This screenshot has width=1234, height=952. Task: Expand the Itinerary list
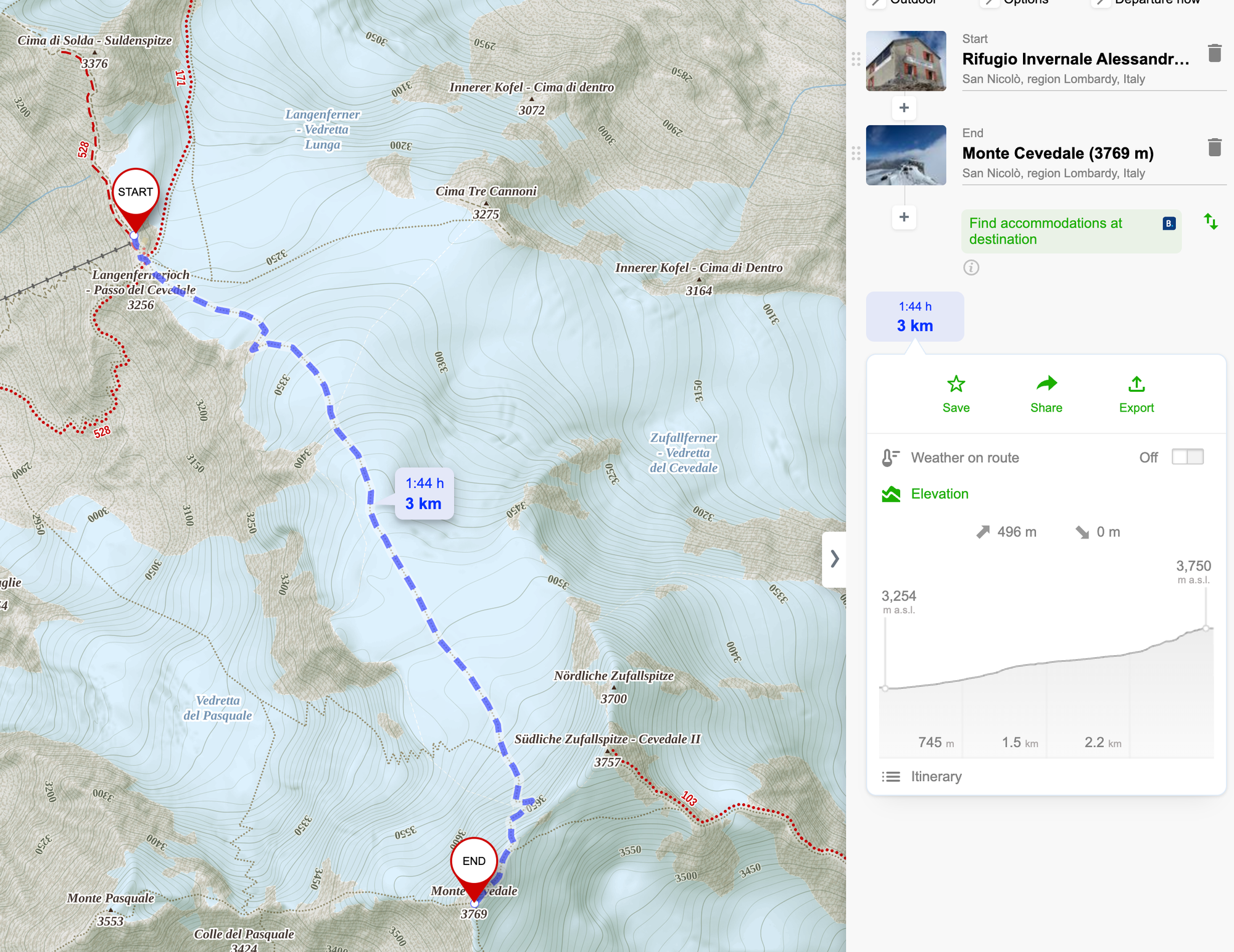(x=936, y=777)
